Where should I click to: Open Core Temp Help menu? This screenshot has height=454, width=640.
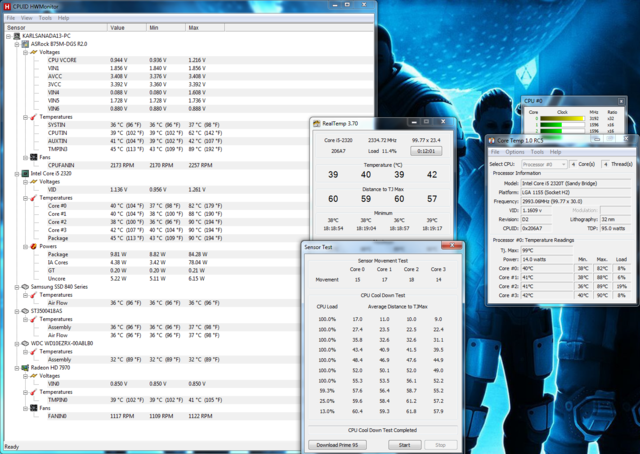[555, 152]
